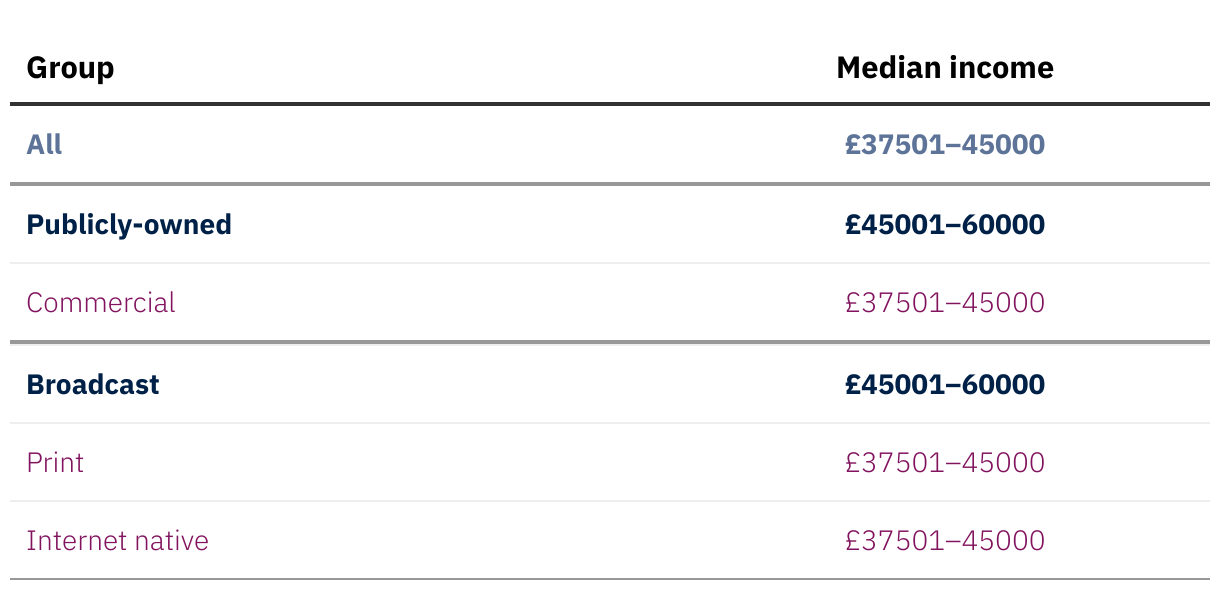Click the Median income column header
Viewport: 1220px width, 590px height.
tap(944, 68)
